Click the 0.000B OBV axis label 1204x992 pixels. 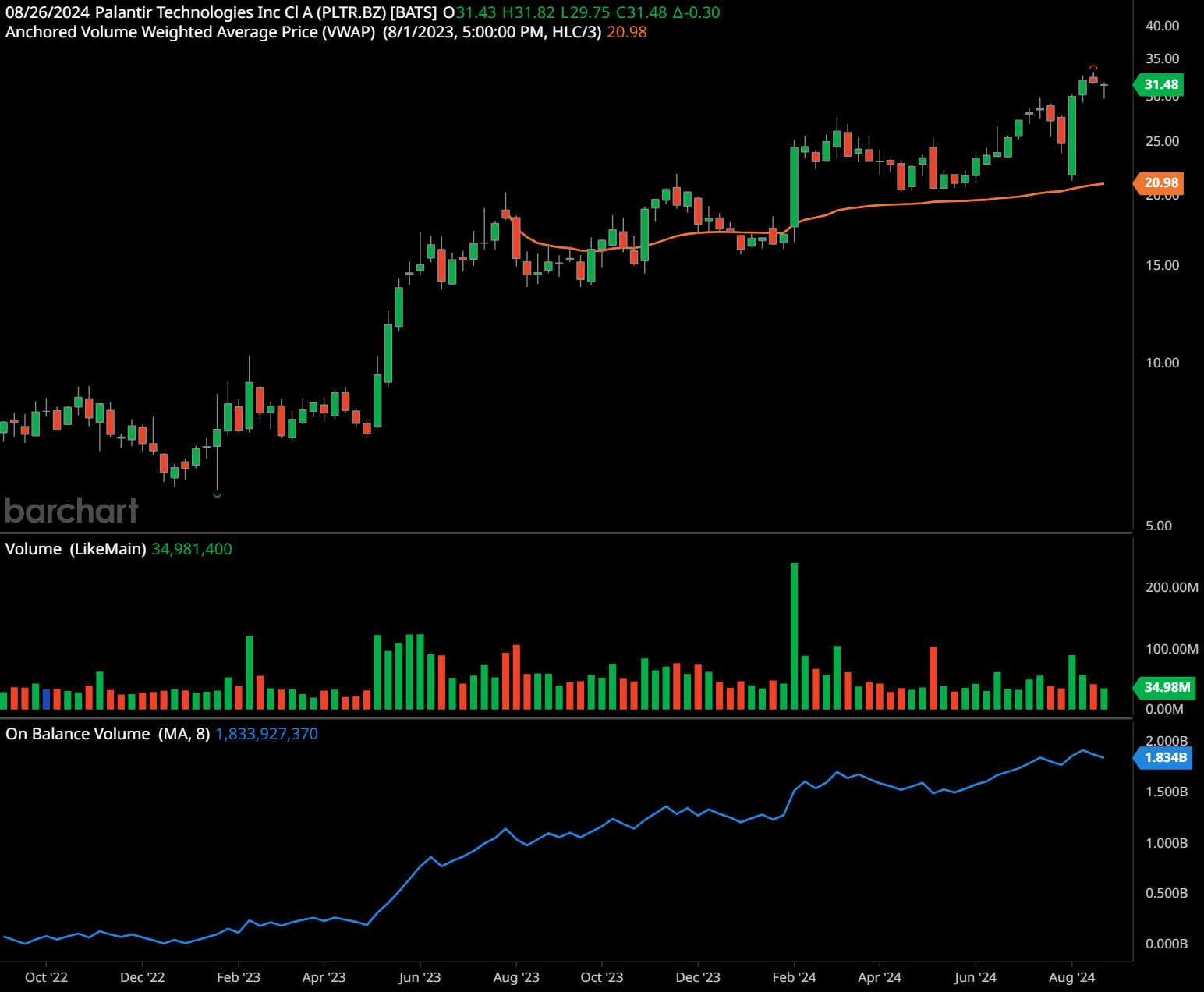[x=1167, y=944]
